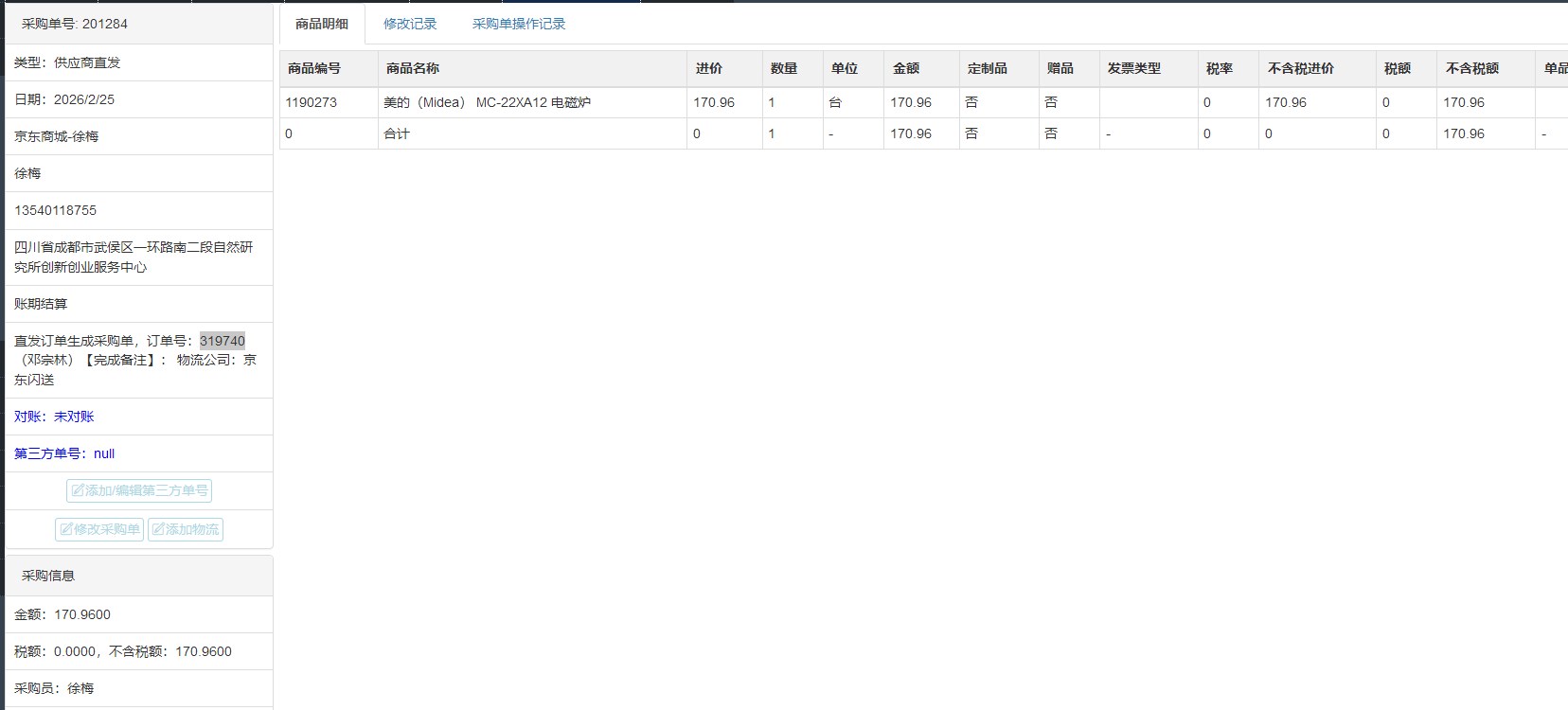Click the edit icon on 添加物流 button
The image size is (1568, 710).
(x=159, y=529)
